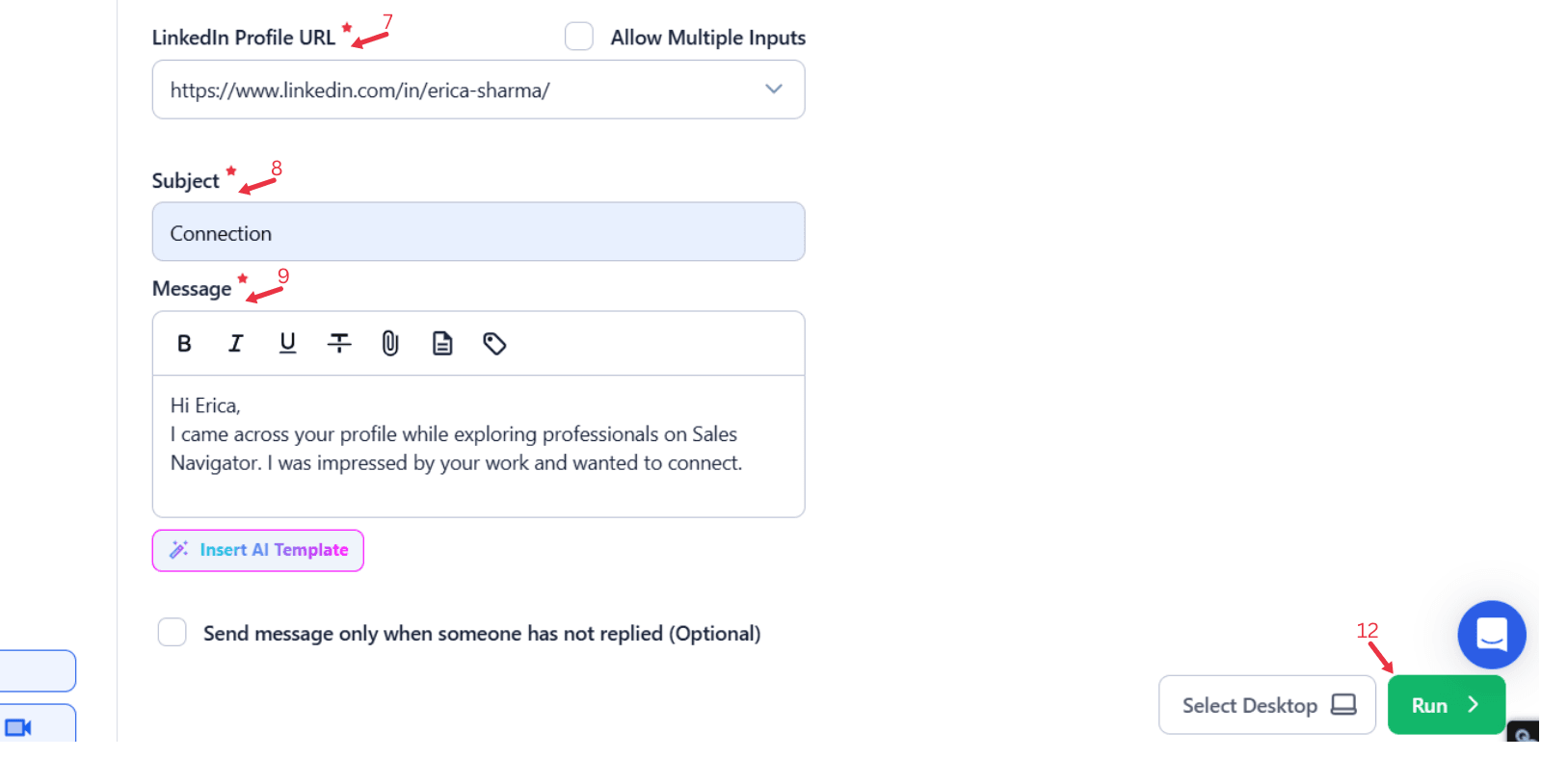
Task: Toggle strikethrough formatting in the editor
Action: (x=339, y=343)
